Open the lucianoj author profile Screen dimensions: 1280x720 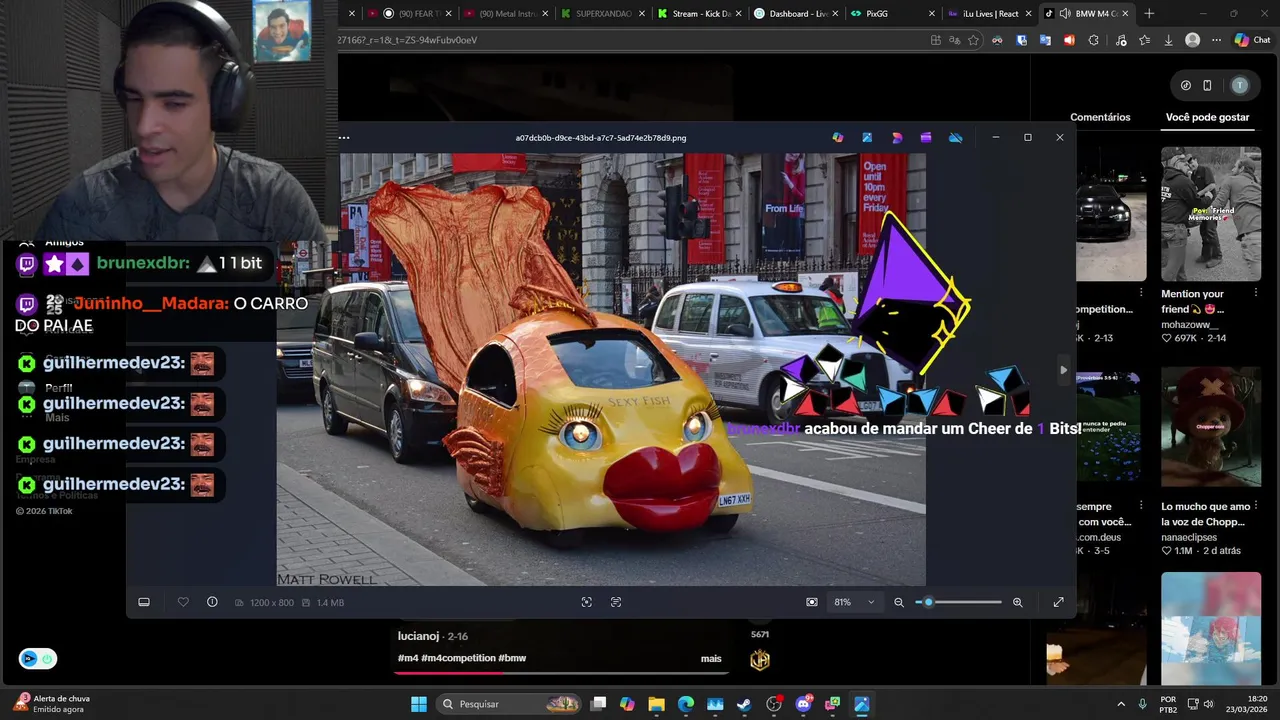point(418,636)
